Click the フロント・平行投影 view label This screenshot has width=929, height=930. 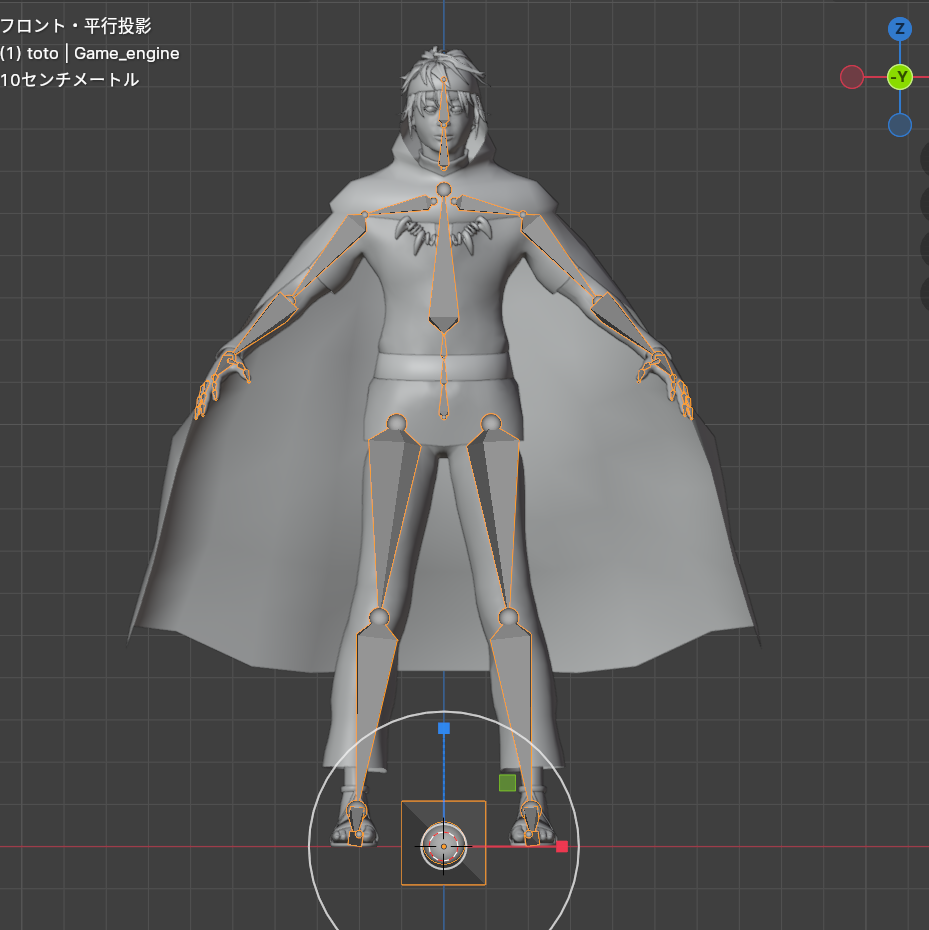point(75,26)
